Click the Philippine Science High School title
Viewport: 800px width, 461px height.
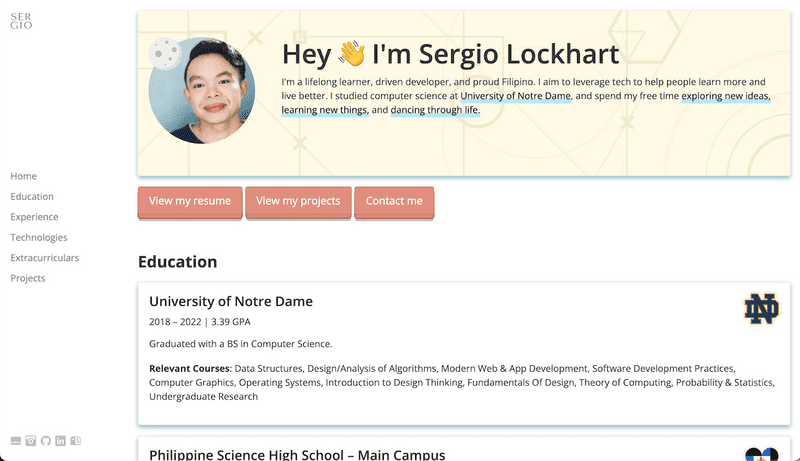tap(297, 454)
